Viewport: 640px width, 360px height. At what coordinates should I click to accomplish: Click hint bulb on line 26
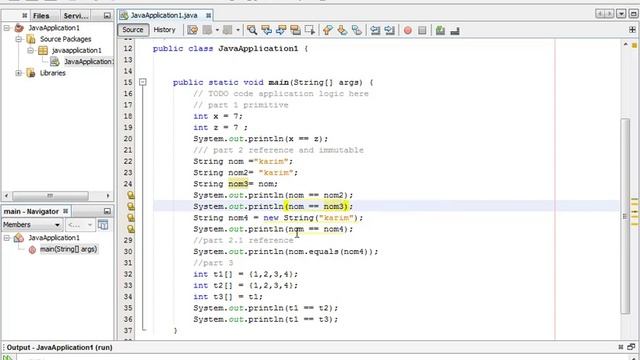click(x=131, y=207)
